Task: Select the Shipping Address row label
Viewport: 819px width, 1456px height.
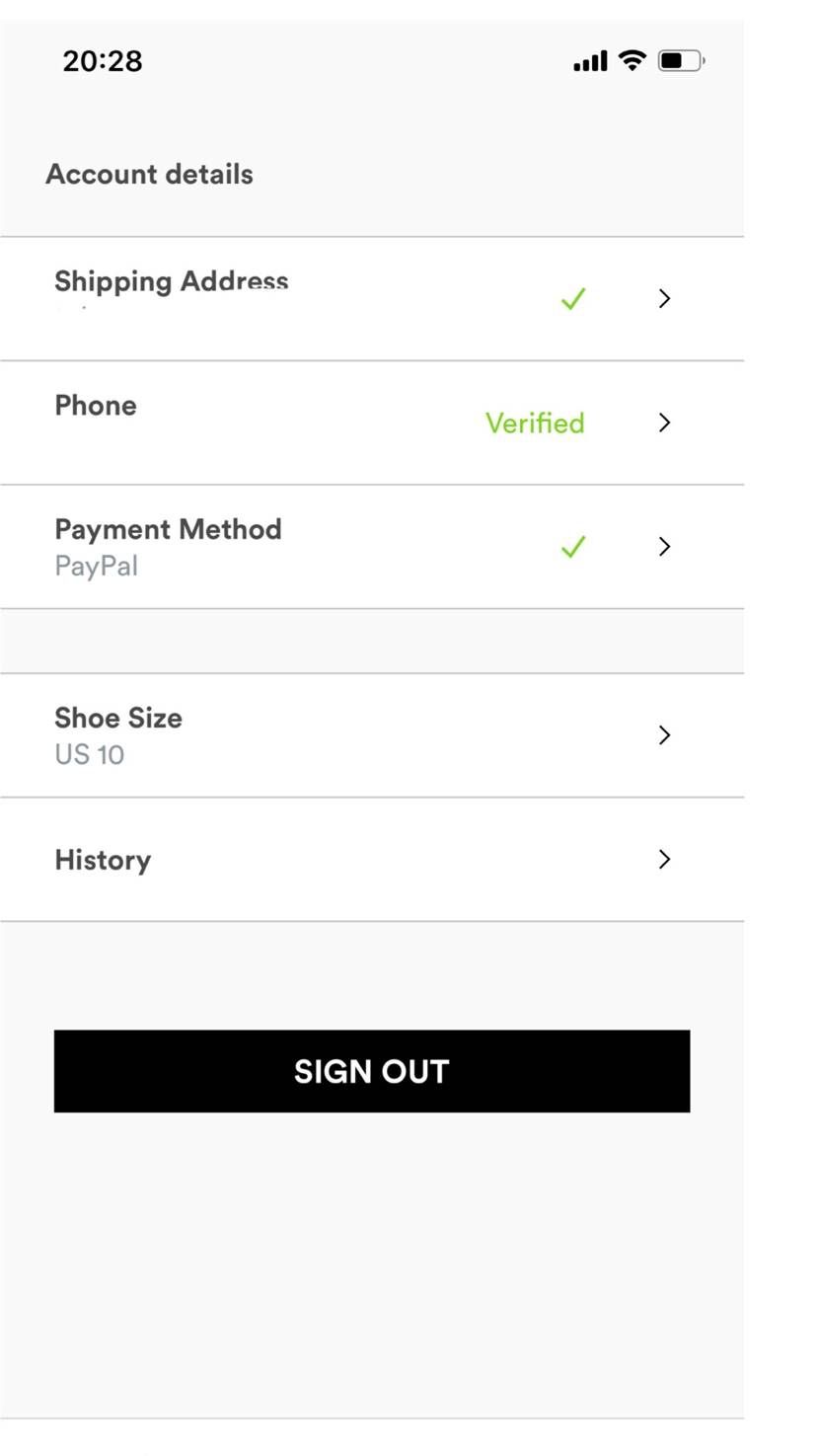Action: click(172, 281)
